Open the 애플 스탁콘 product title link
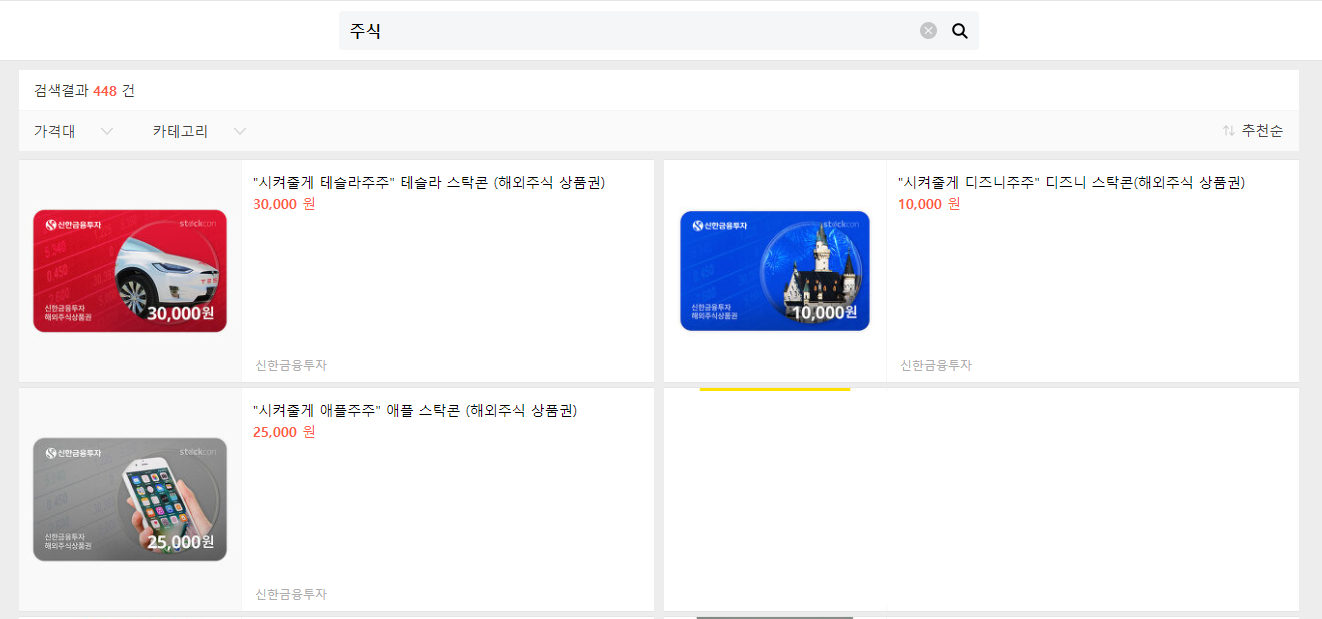Image resolution: width=1322 pixels, height=619 pixels. [415, 410]
